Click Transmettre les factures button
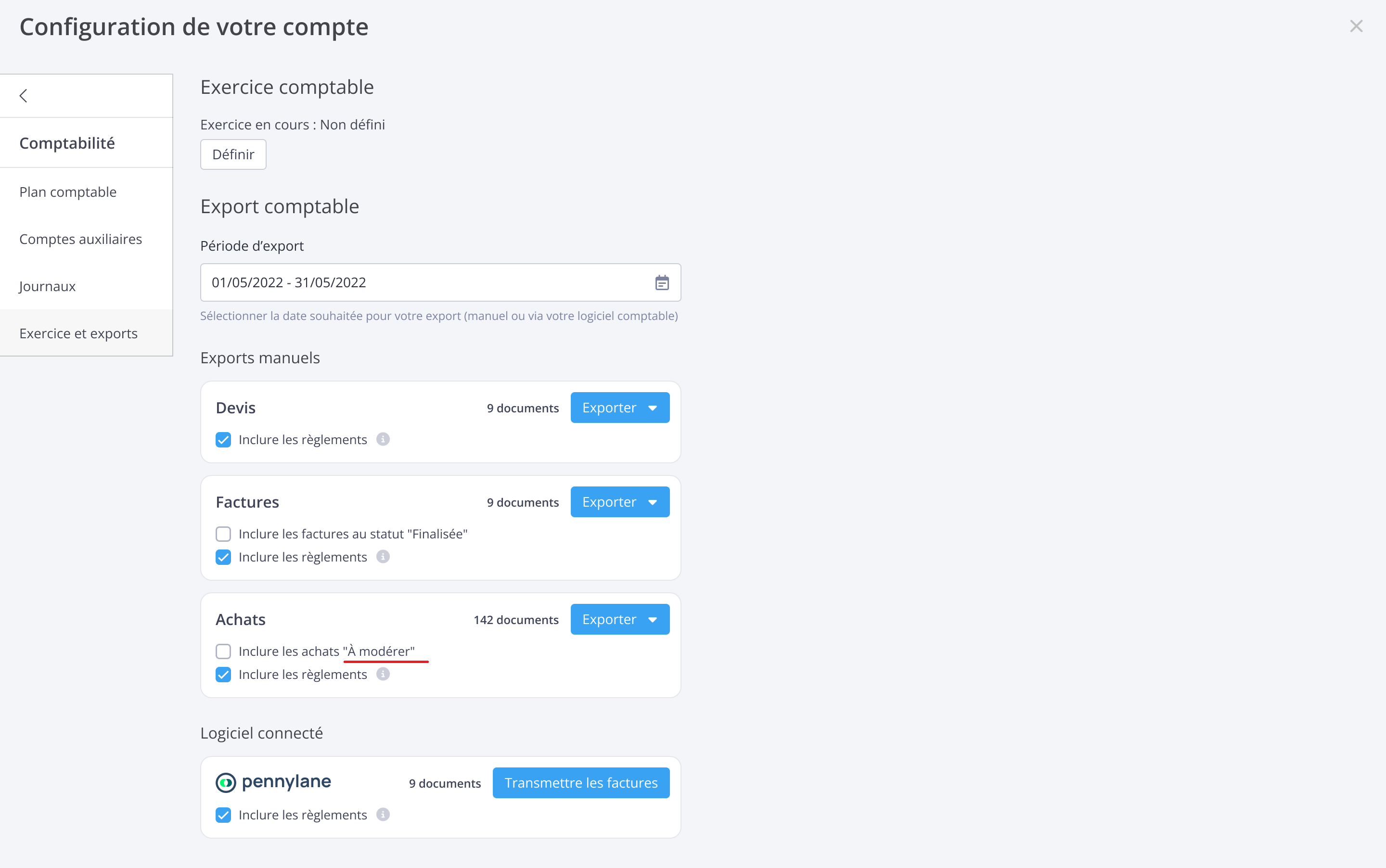This screenshot has height=868, width=1386. click(581, 783)
